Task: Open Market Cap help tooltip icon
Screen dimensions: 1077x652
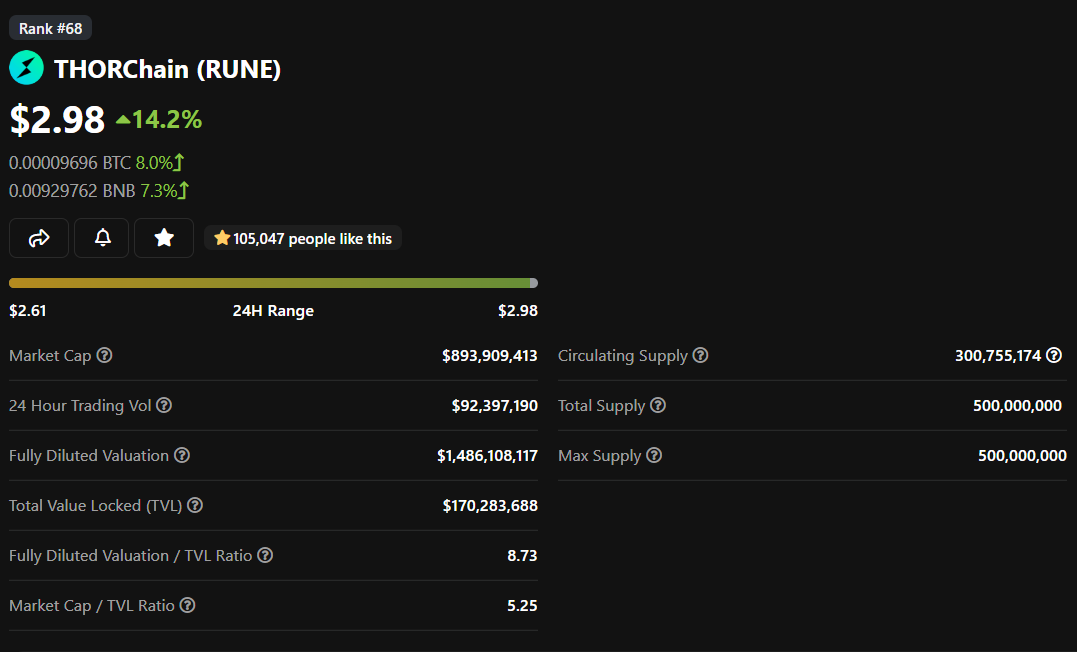Action: 104,355
